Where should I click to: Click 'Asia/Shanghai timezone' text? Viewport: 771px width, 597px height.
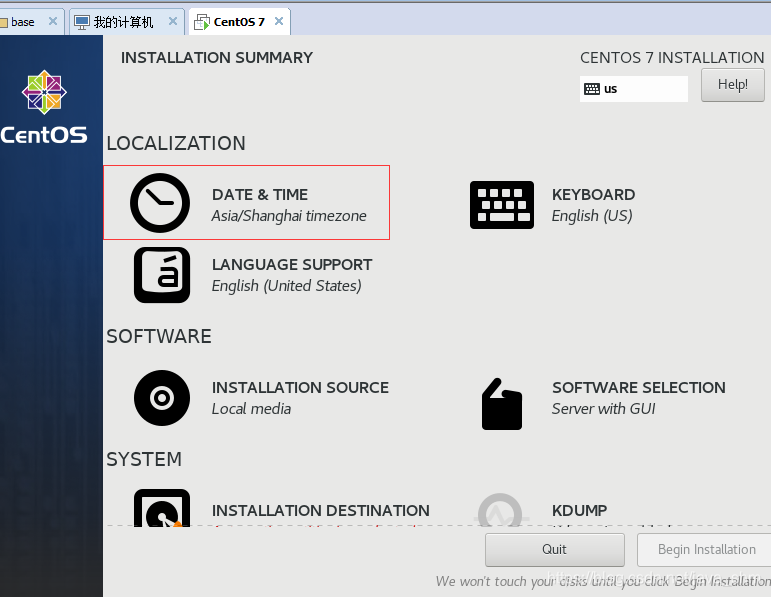tap(289, 216)
